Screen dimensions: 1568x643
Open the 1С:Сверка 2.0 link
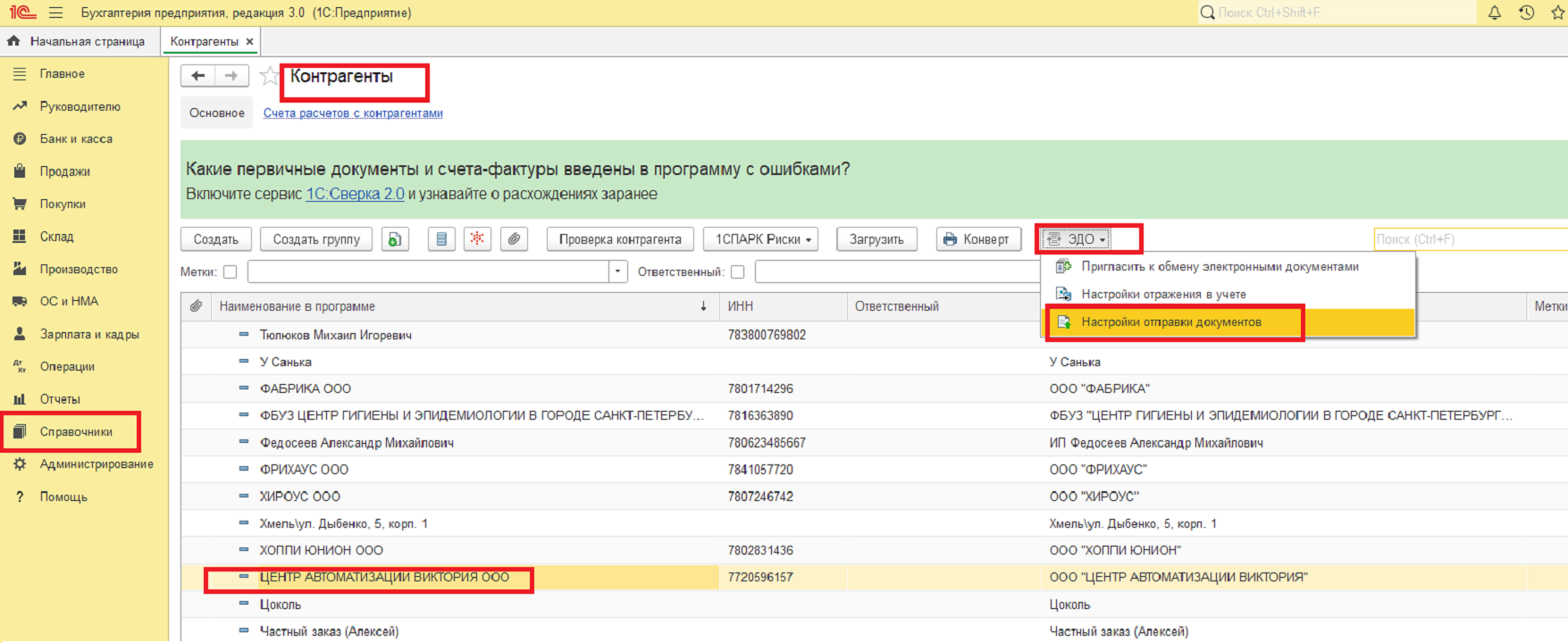tap(356, 194)
